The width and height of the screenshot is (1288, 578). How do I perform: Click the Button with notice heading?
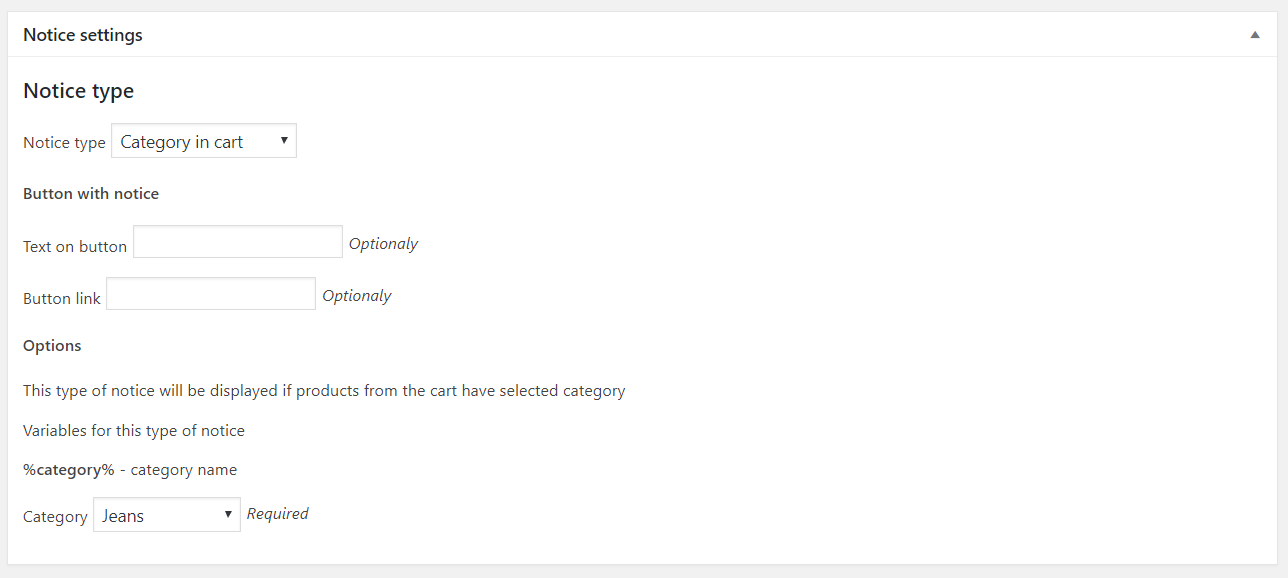pos(91,193)
